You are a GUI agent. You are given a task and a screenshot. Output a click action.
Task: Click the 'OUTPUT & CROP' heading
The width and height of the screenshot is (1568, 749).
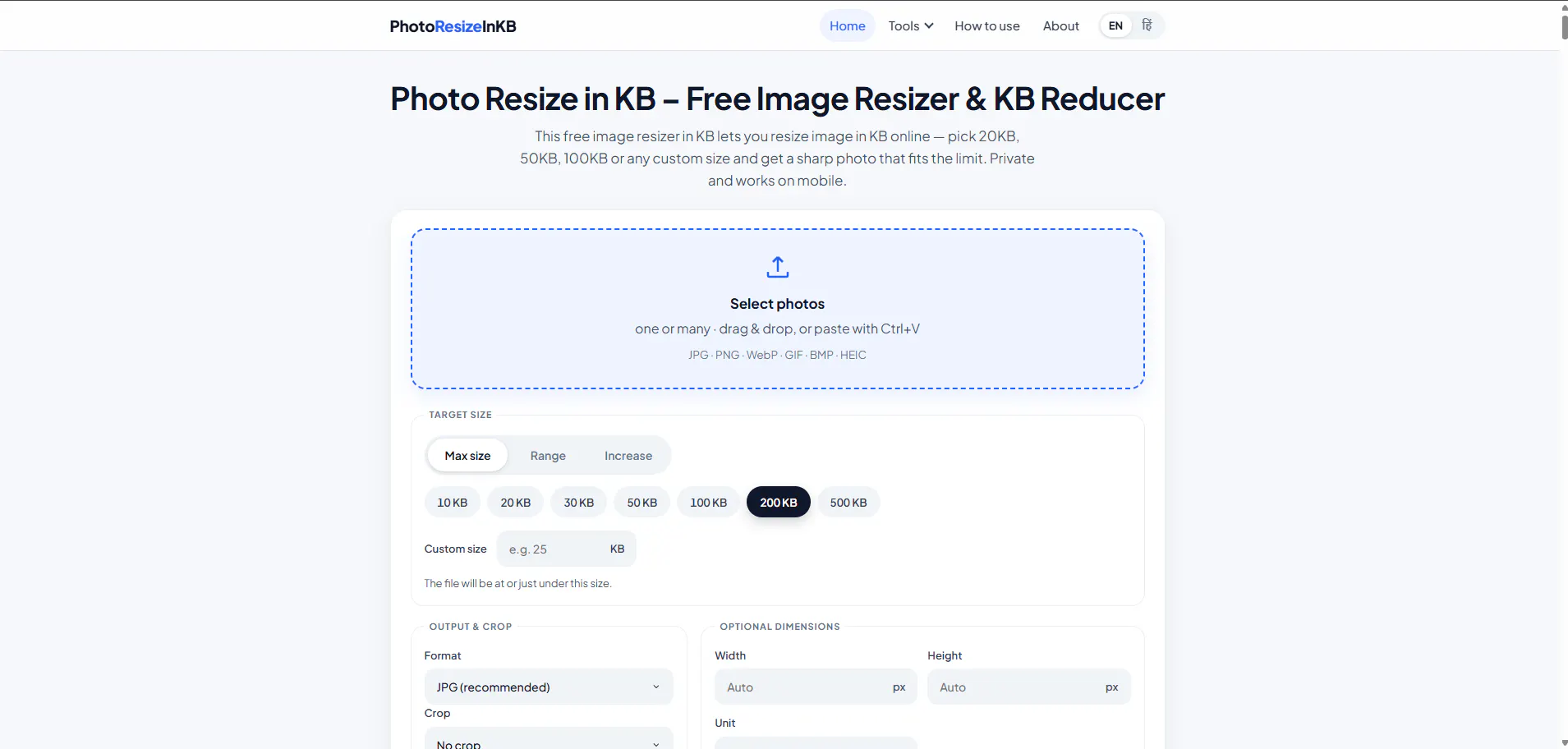tap(470, 627)
